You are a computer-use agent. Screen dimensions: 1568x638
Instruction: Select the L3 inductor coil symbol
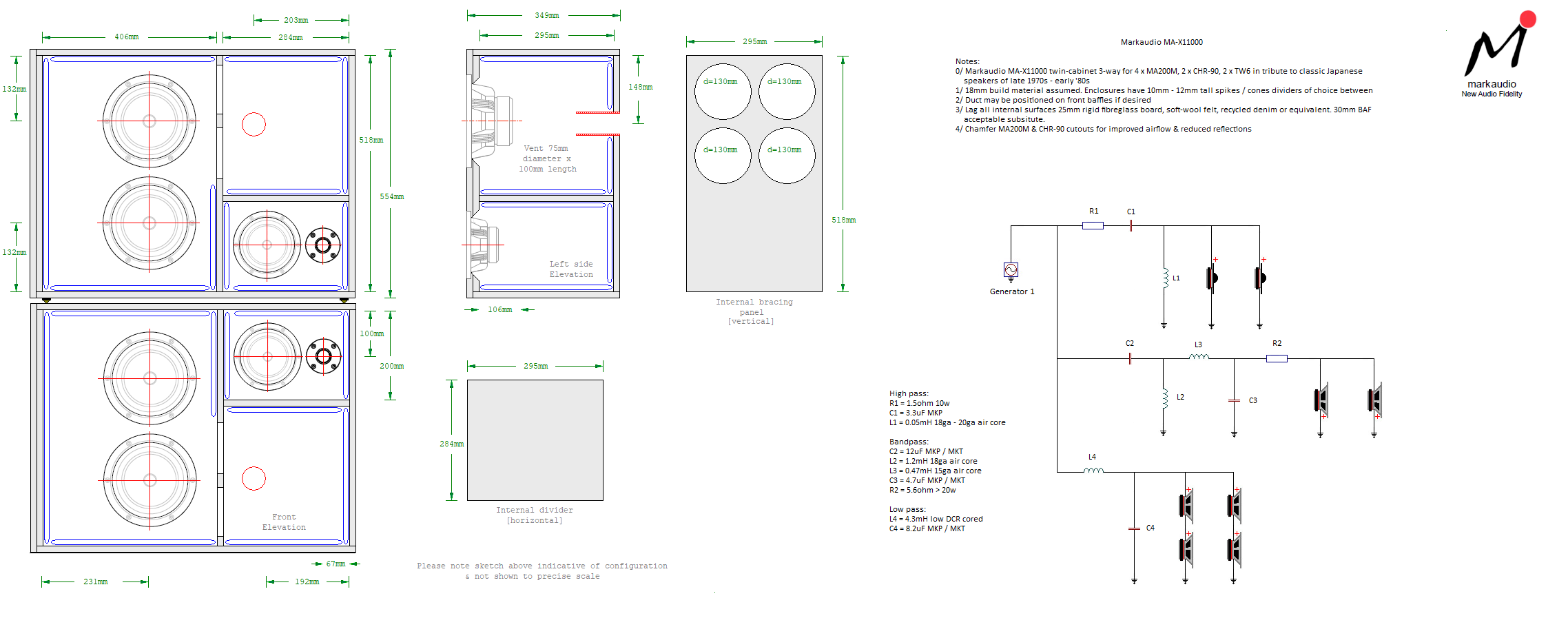pyautogui.click(x=1199, y=356)
